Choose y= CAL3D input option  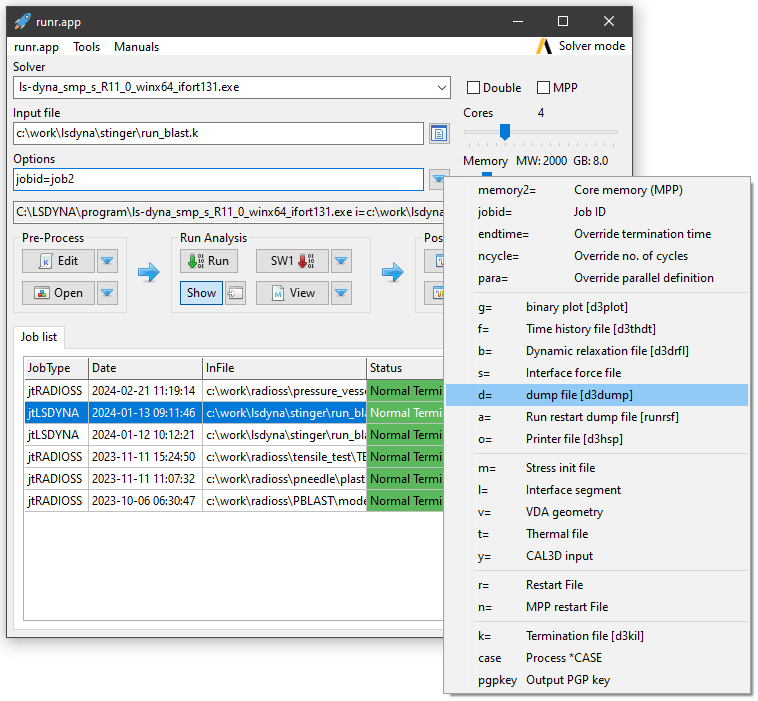597,556
